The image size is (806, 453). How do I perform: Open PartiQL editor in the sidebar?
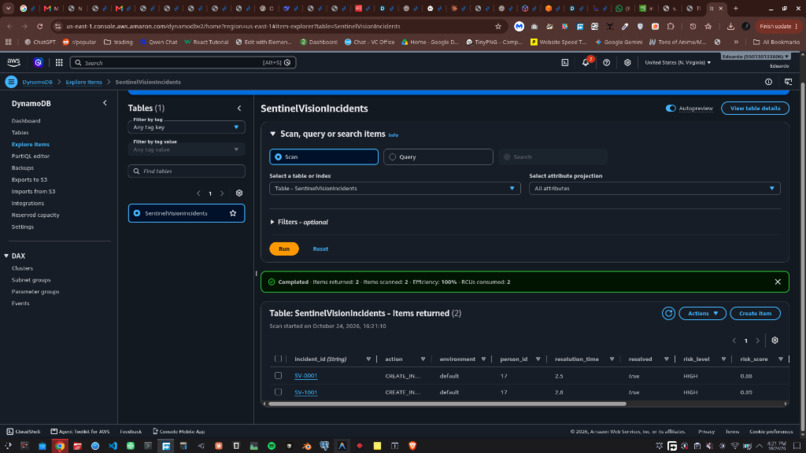30,156
